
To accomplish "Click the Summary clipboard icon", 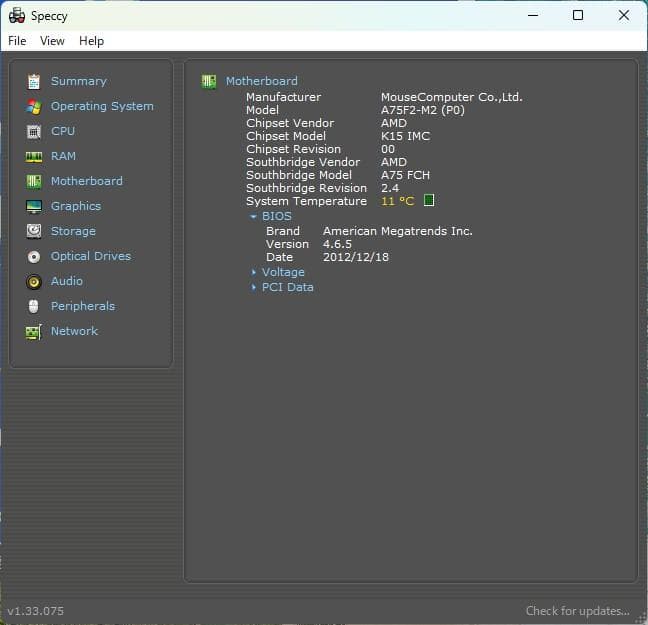I will click(x=34, y=81).
